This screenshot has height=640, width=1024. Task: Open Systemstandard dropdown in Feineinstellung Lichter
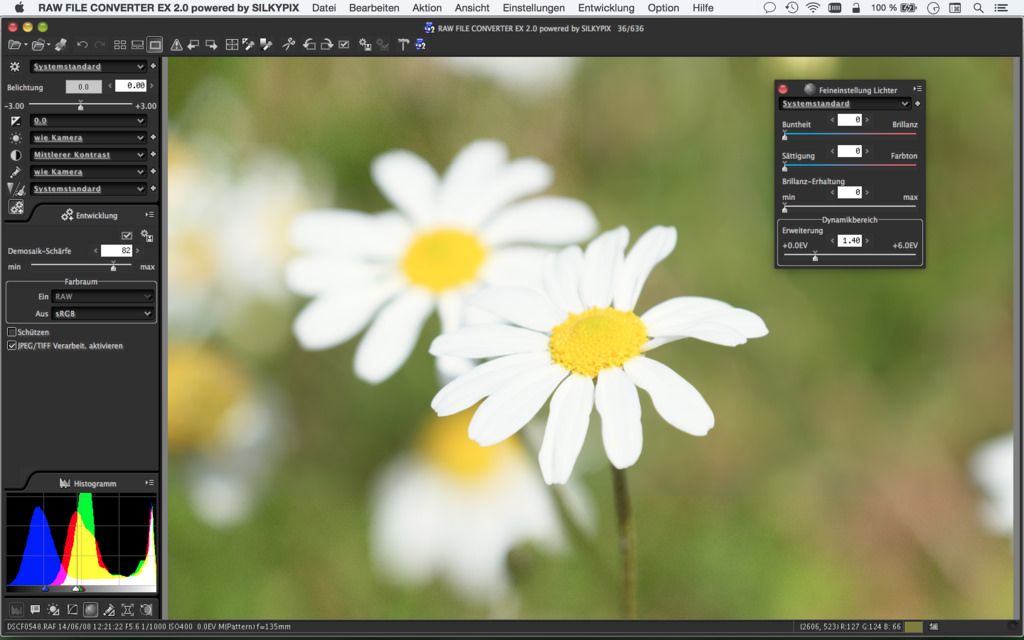(846, 104)
